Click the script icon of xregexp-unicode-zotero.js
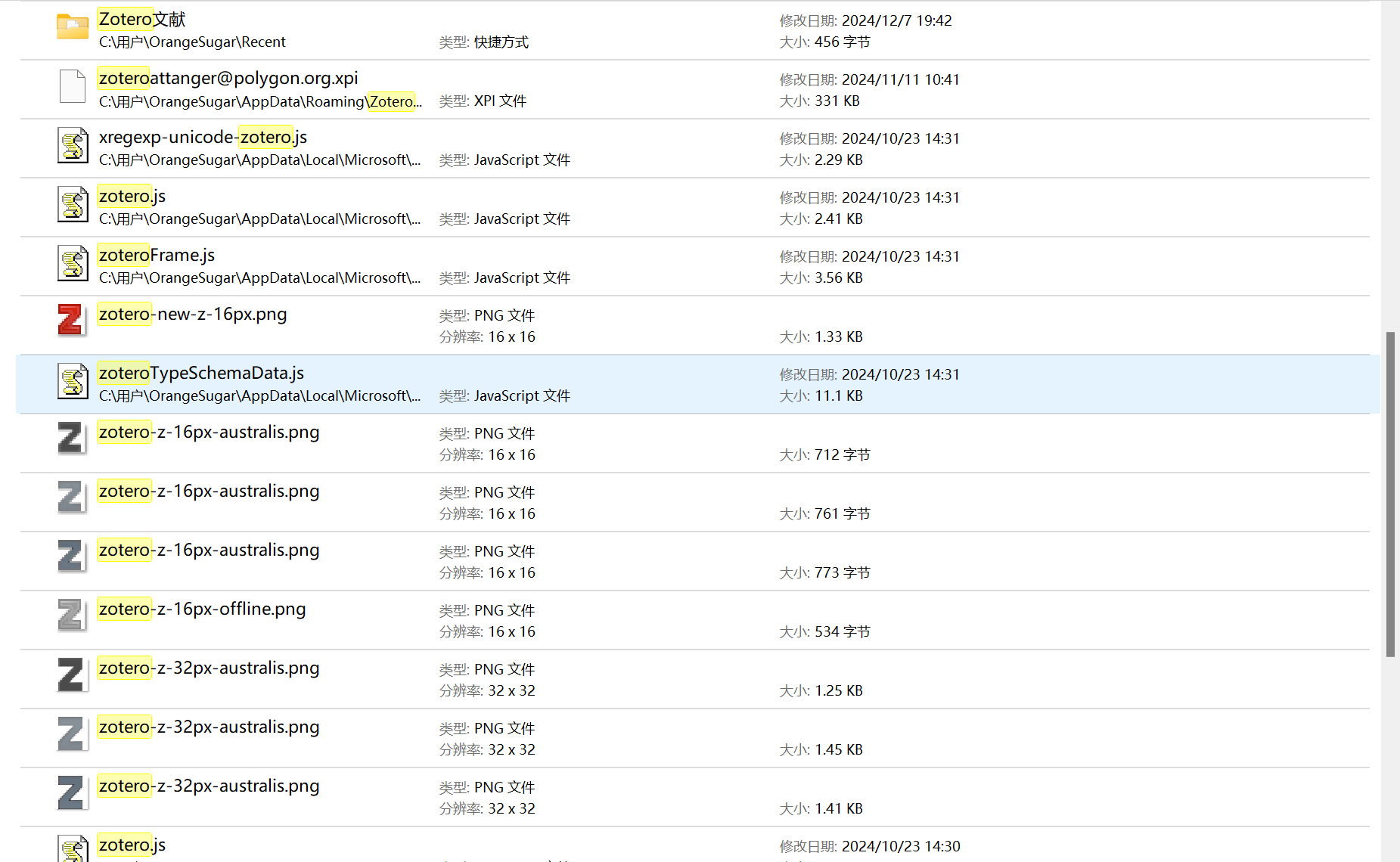1400x862 pixels. (x=73, y=145)
